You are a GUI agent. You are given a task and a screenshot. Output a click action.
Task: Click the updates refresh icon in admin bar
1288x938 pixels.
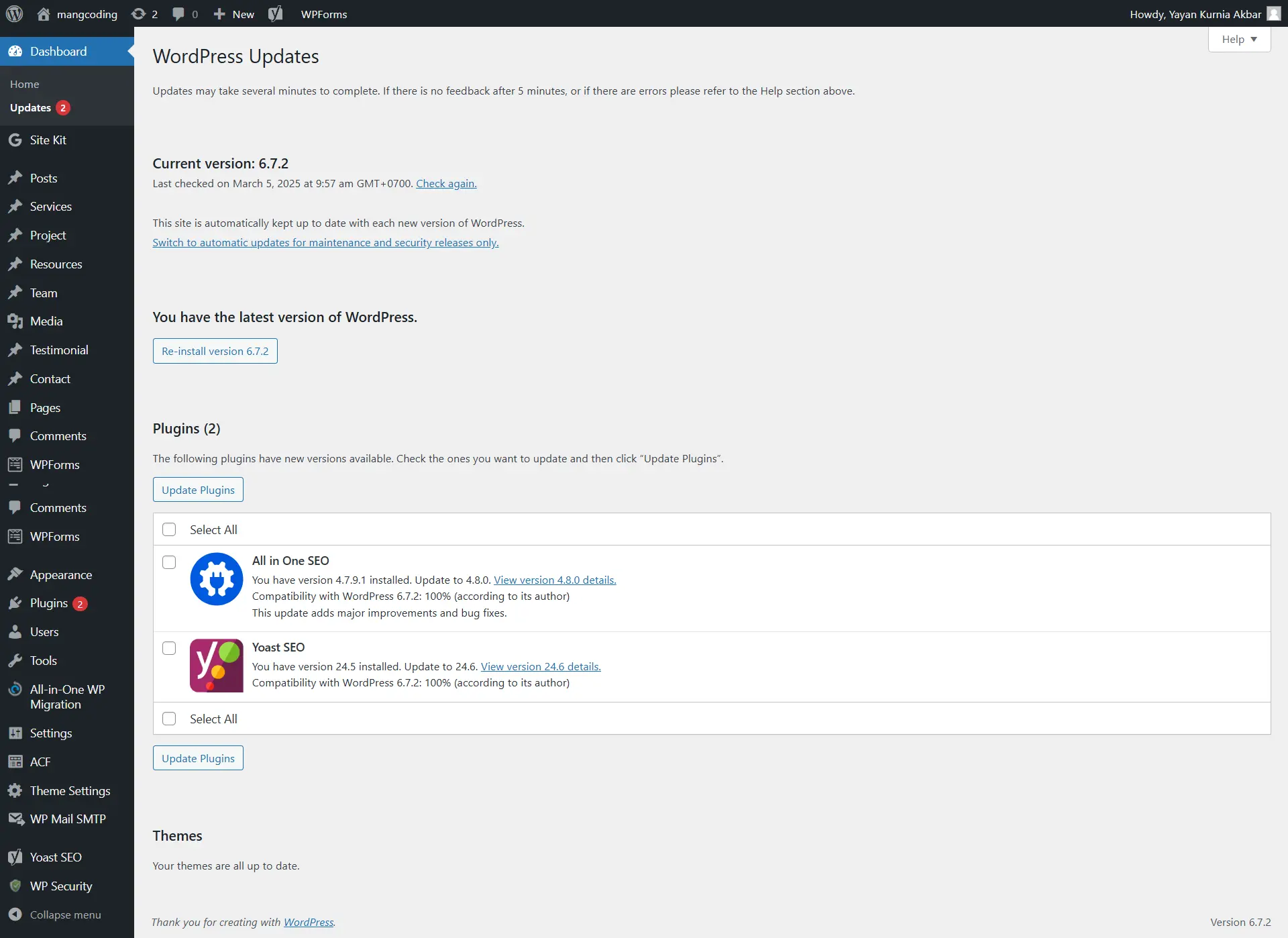click(x=139, y=14)
